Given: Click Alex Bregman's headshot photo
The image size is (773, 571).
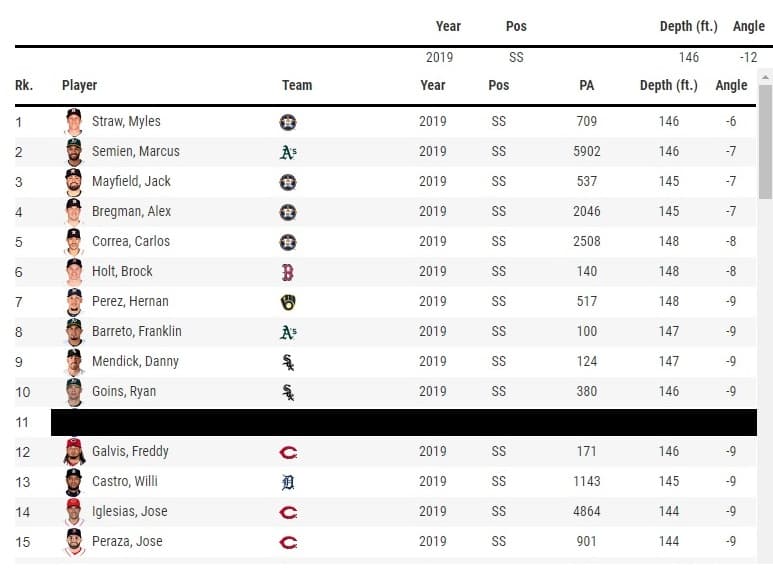Looking at the screenshot, I should point(73,211).
